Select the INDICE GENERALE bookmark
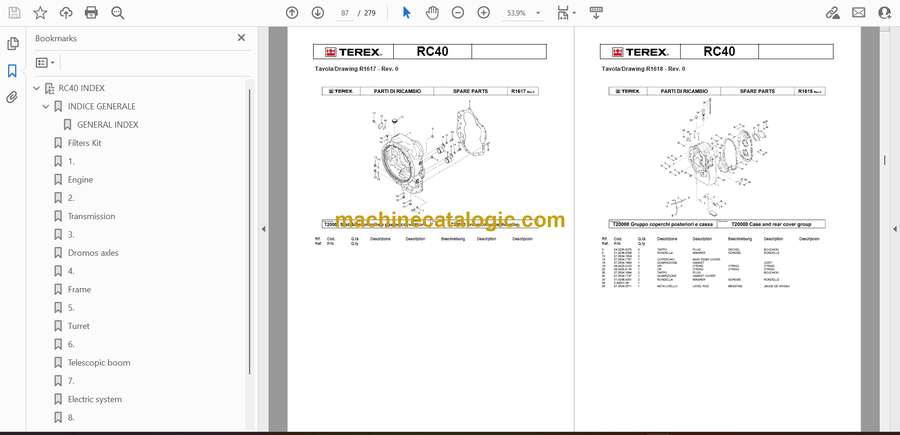Viewport: 900px width, 435px height. [x=102, y=107]
